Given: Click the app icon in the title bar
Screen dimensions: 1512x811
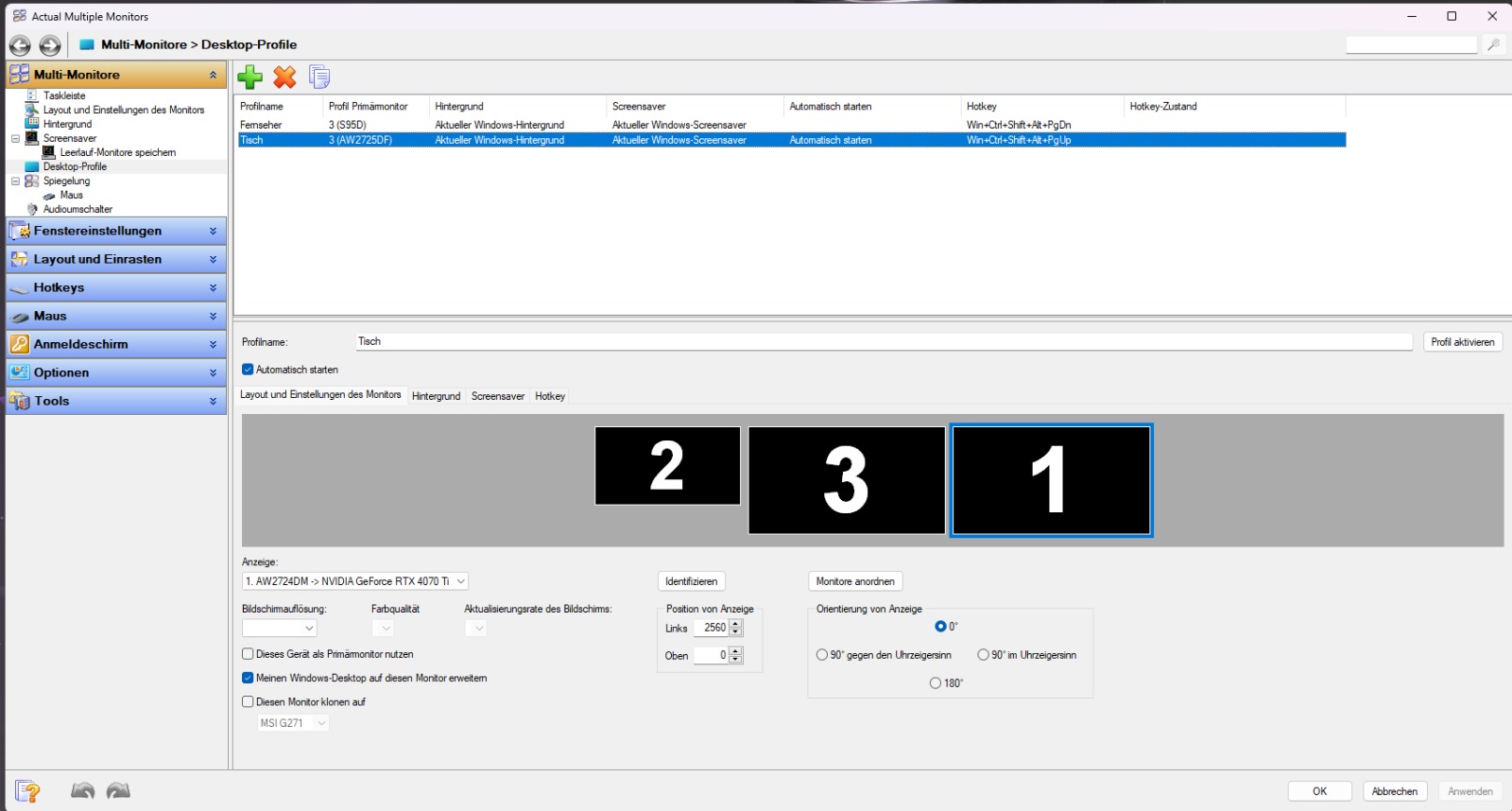Looking at the screenshot, I should click(19, 16).
